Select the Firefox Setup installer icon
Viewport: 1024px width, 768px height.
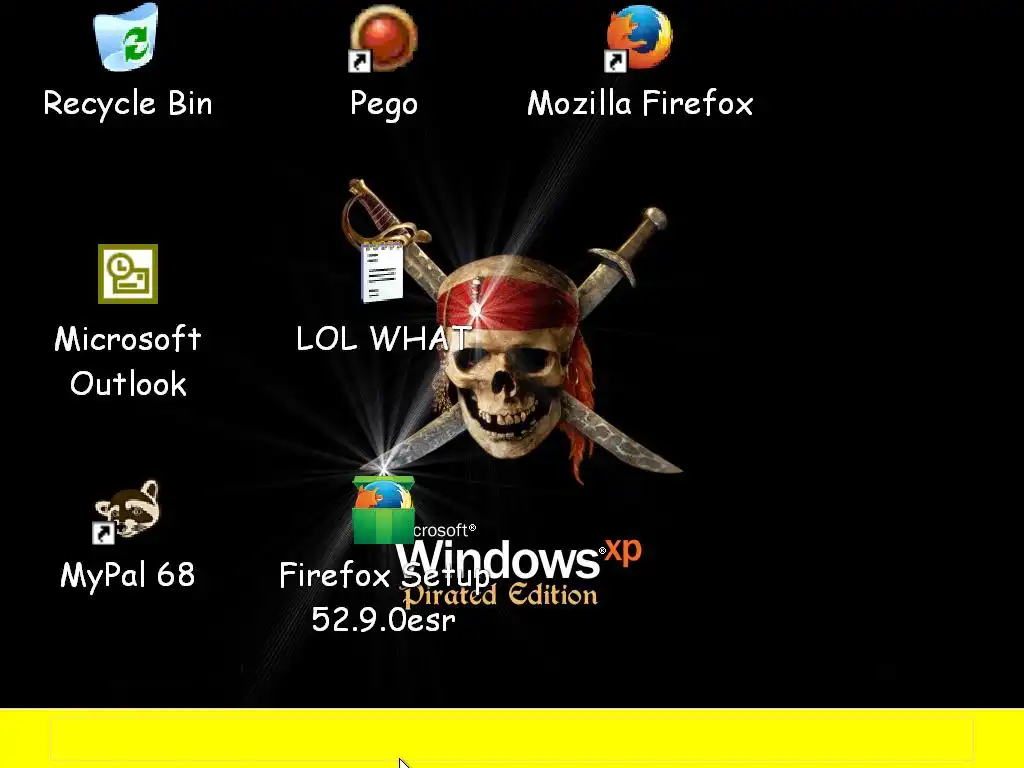tap(383, 510)
